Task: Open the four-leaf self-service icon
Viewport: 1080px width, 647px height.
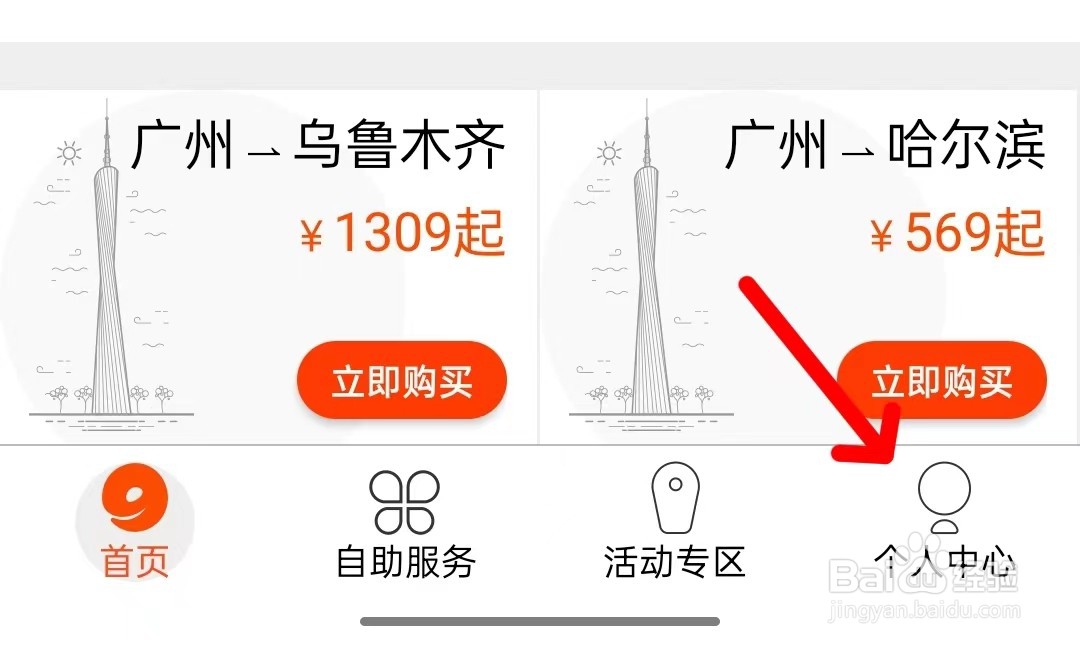Action: (404, 502)
